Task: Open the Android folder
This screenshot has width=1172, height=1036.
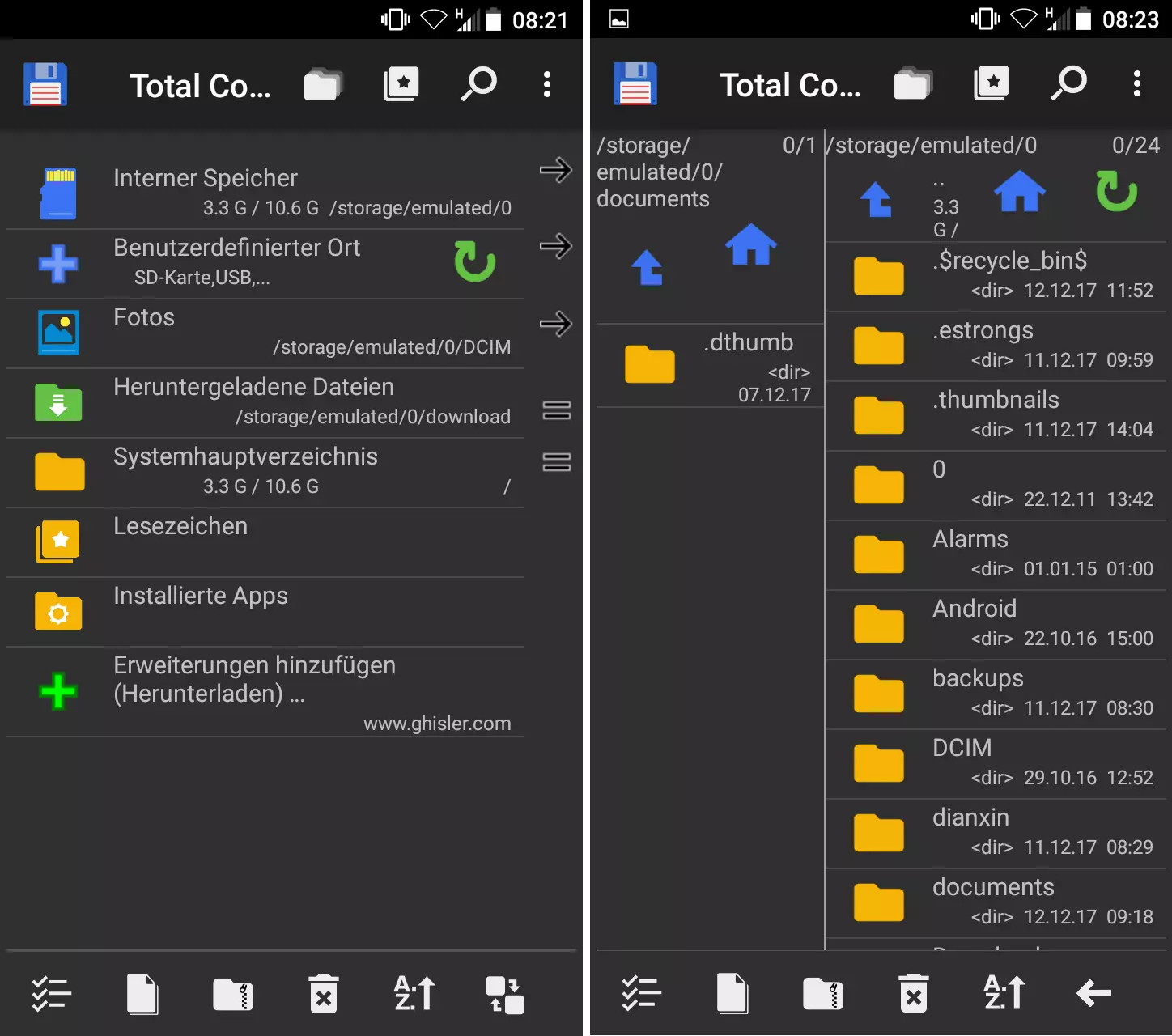Action: click(996, 625)
